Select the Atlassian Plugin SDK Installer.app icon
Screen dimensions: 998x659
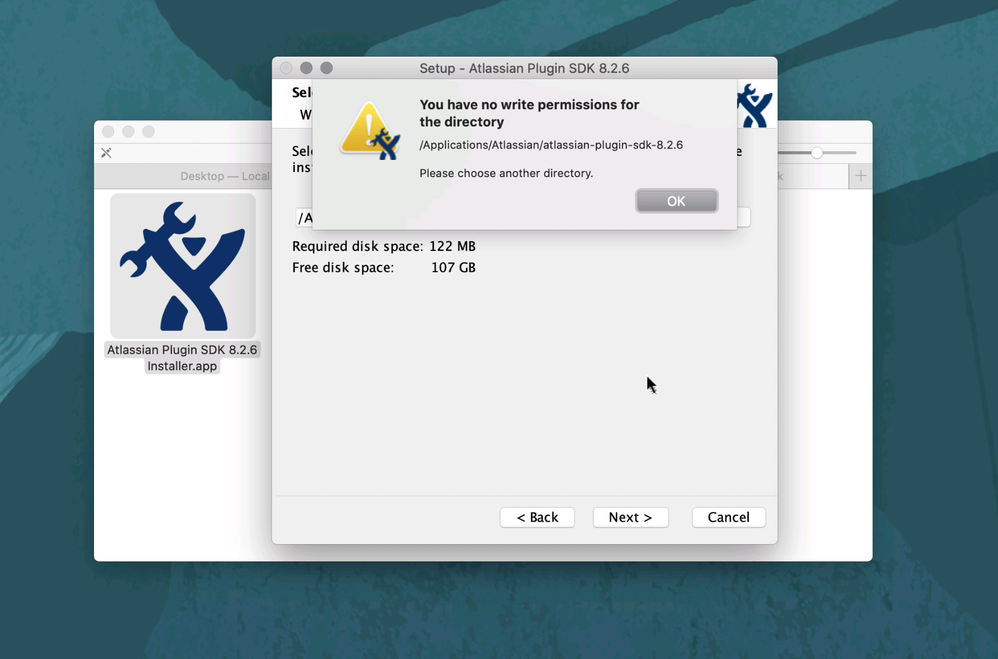[183, 266]
